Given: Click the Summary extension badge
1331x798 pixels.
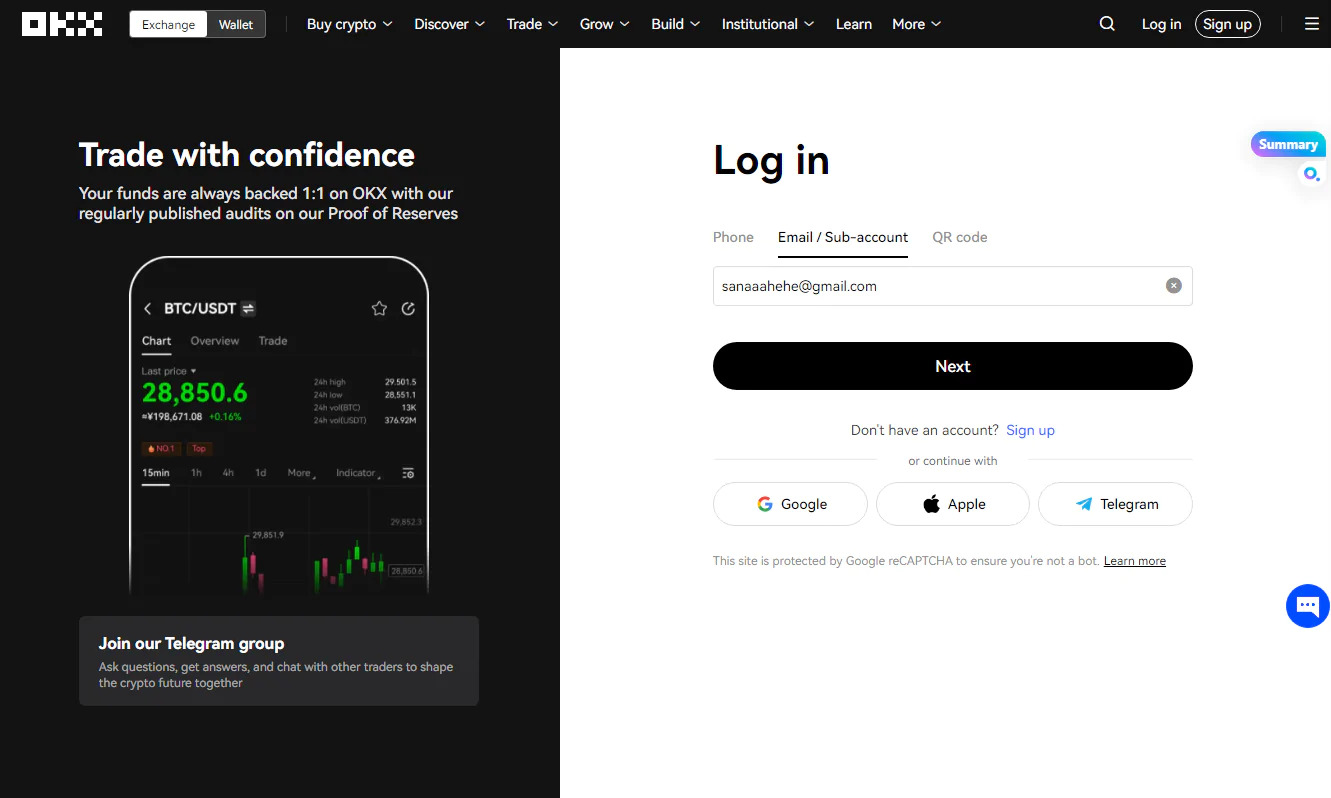Looking at the screenshot, I should 1288,144.
